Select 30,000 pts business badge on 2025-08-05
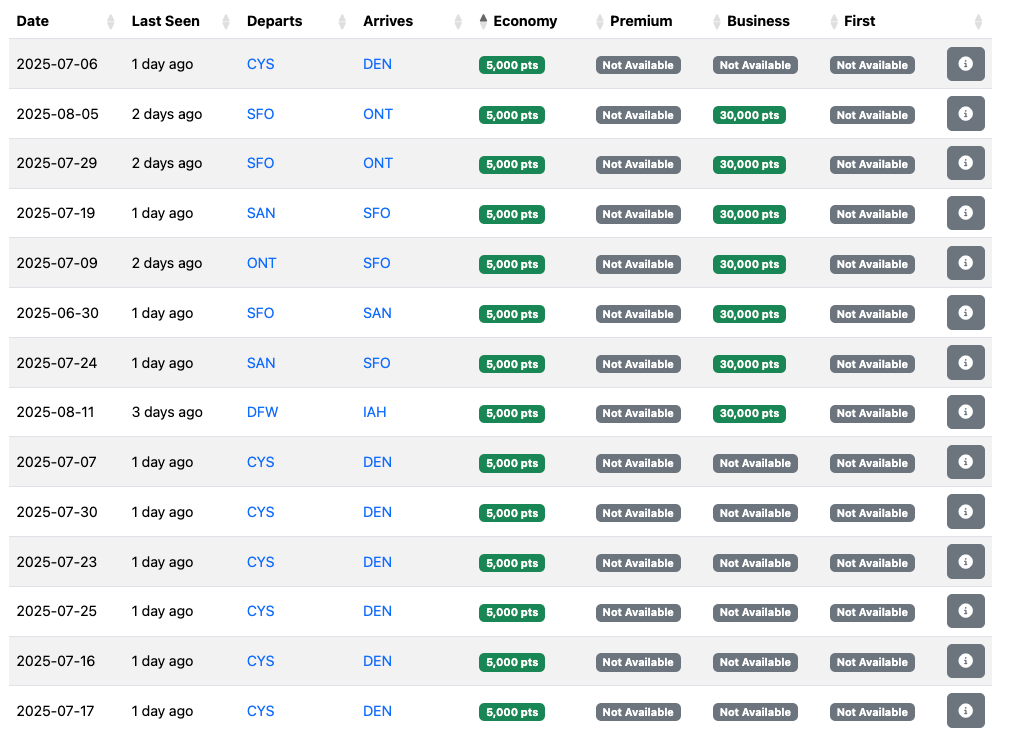Screen dimensions: 1009x735 749,115
